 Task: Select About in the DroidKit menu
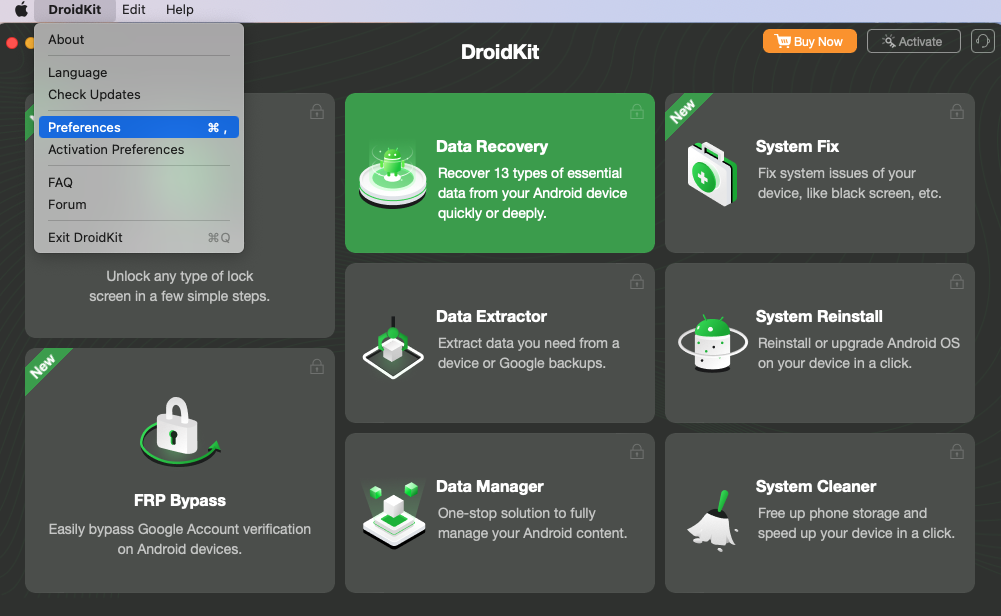(x=139, y=40)
